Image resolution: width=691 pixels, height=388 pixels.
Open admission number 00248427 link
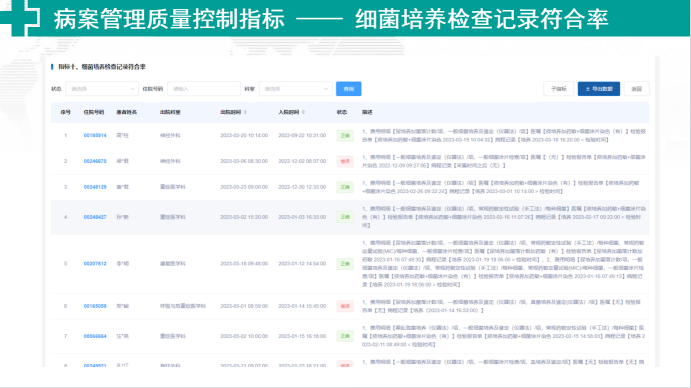pos(95,217)
